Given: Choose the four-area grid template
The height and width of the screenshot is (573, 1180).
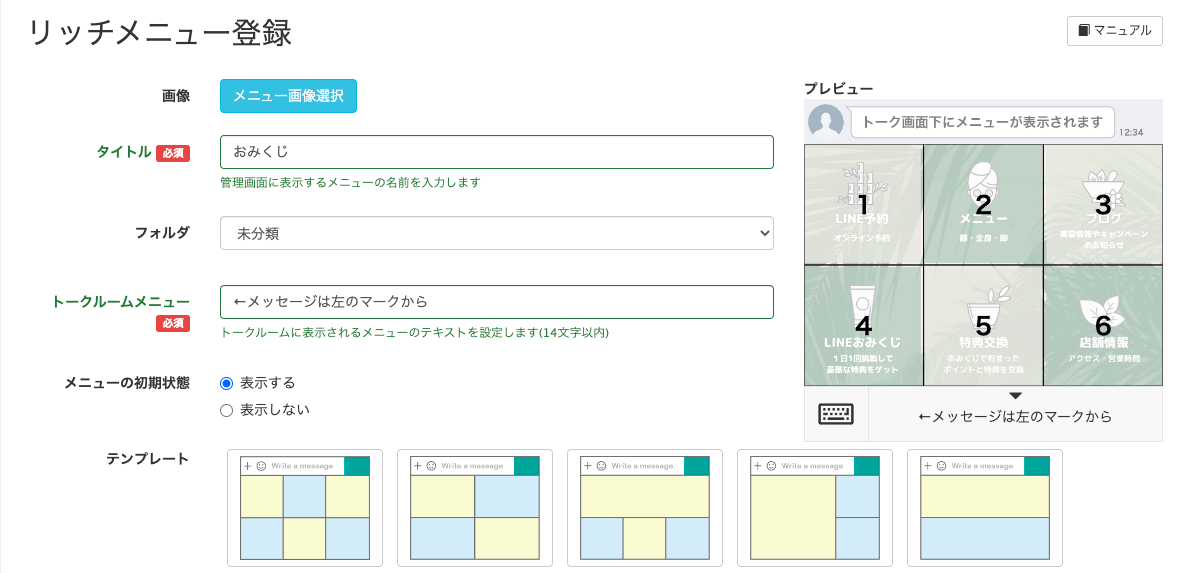Looking at the screenshot, I should click(x=475, y=508).
